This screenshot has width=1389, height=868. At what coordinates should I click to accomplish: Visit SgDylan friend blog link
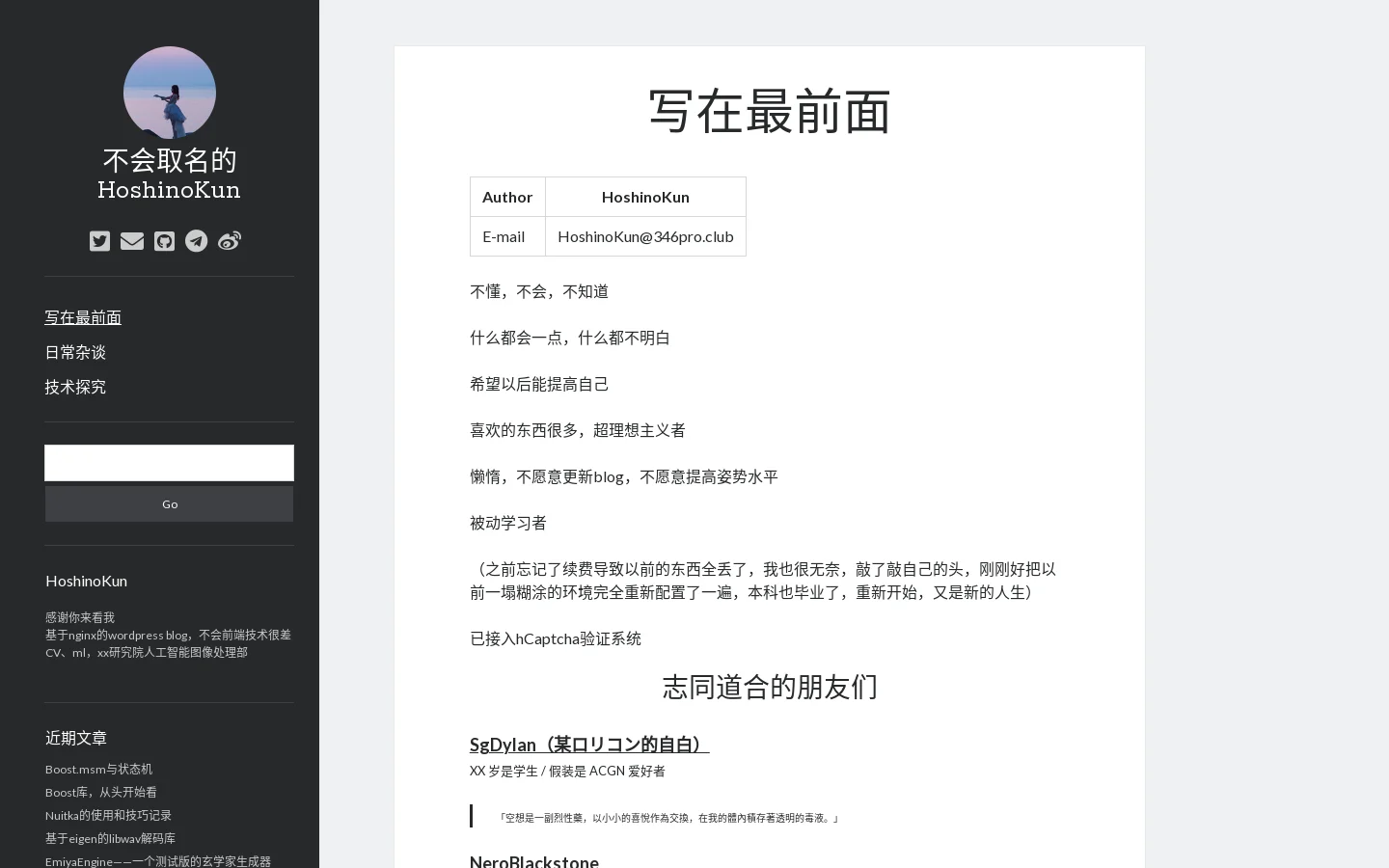pyautogui.click(x=588, y=744)
